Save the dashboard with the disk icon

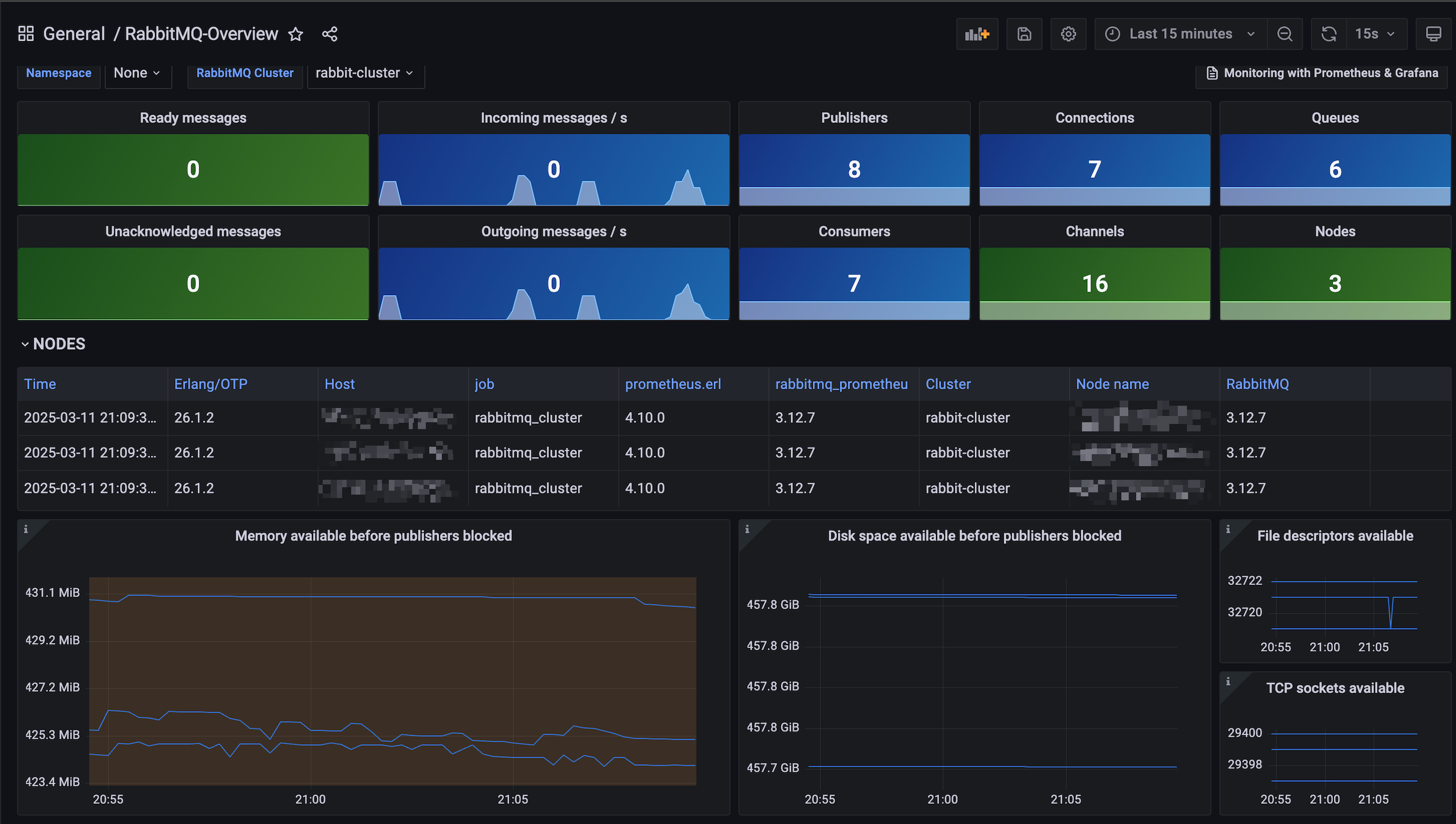pyautogui.click(x=1024, y=34)
